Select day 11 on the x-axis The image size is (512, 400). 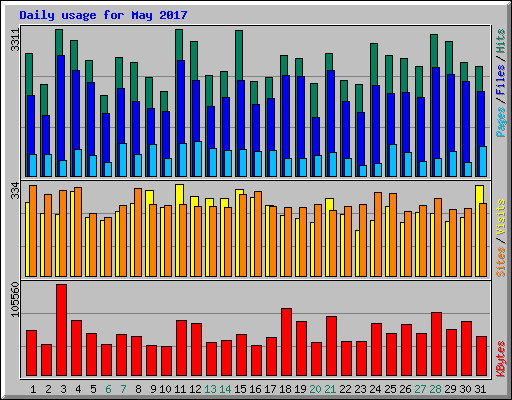pyautogui.click(x=180, y=389)
